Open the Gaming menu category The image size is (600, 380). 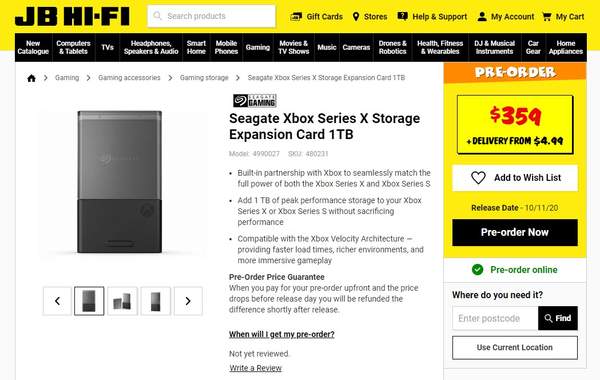(258, 47)
